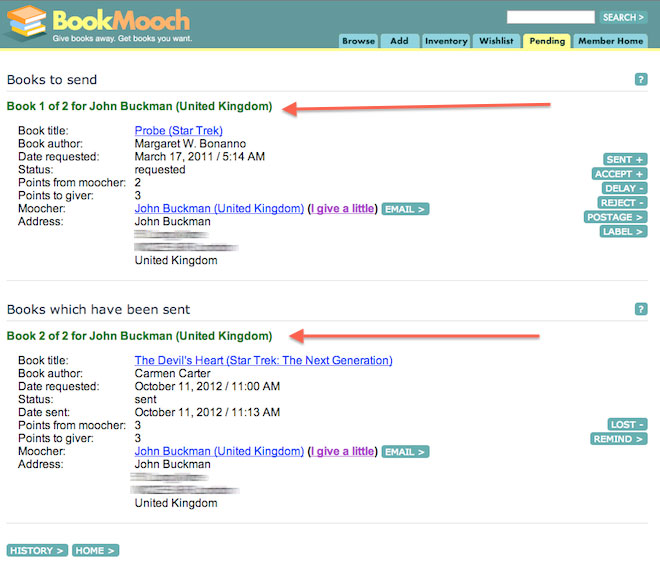Click the LABEL > button
The height and width of the screenshot is (574, 660).
pyautogui.click(x=623, y=231)
